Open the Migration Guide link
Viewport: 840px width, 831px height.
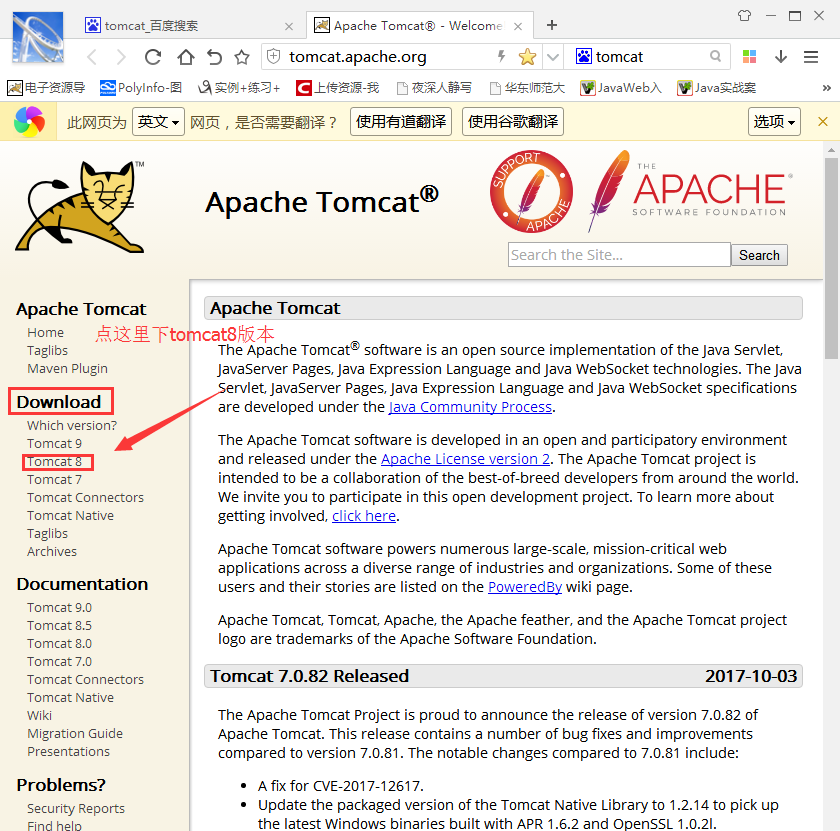75,733
